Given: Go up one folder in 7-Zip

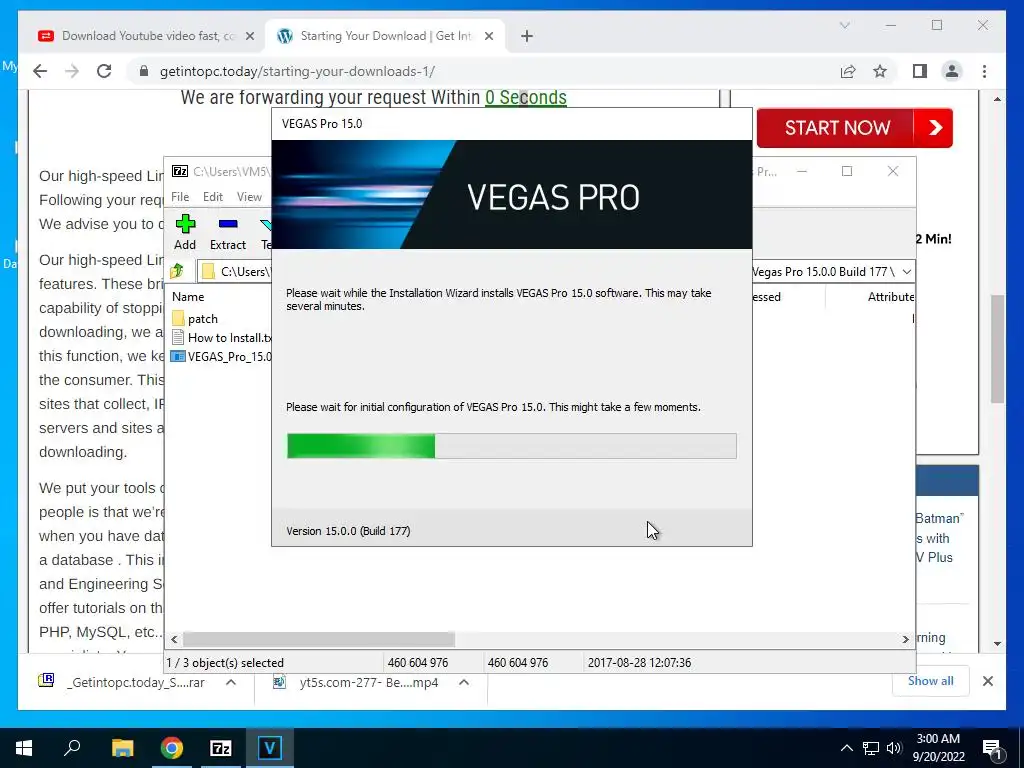Looking at the screenshot, I should pos(177,271).
